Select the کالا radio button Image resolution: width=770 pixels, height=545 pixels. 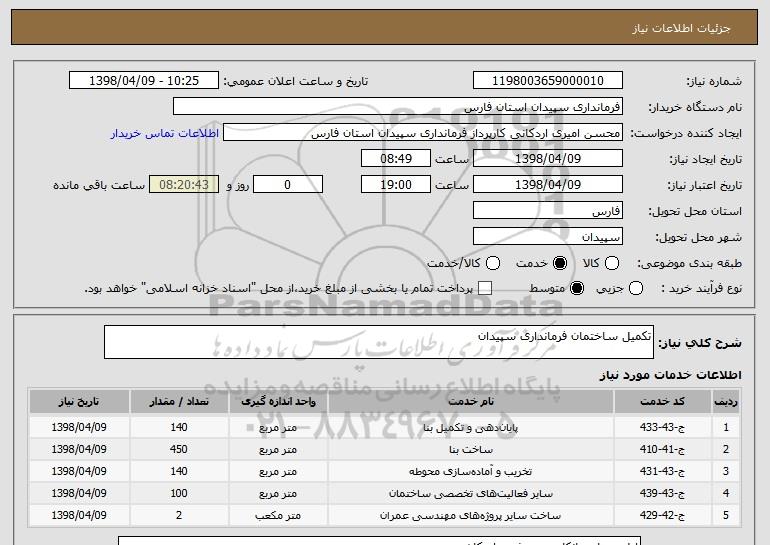[x=611, y=263]
